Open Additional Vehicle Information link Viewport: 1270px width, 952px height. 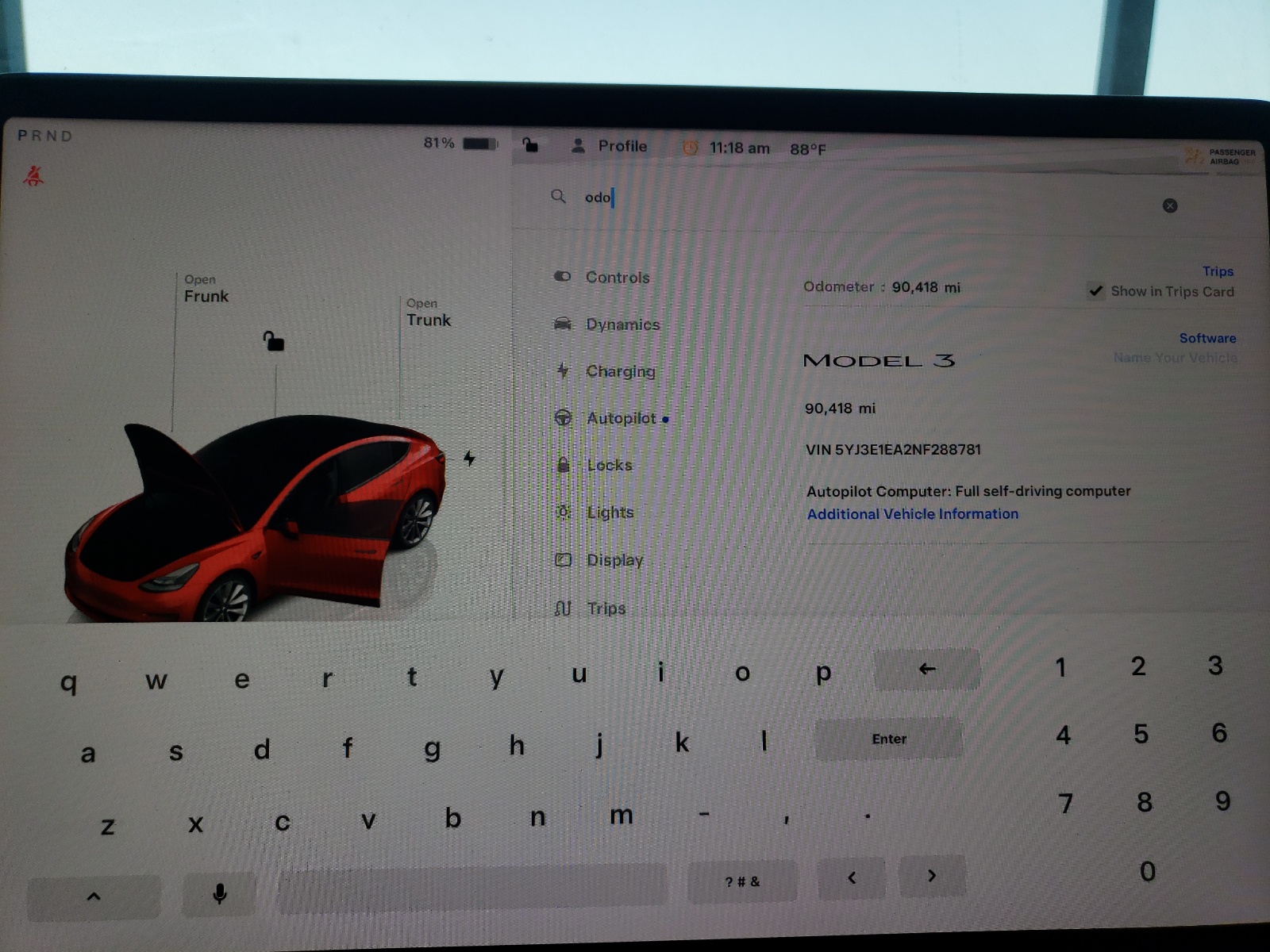point(913,514)
